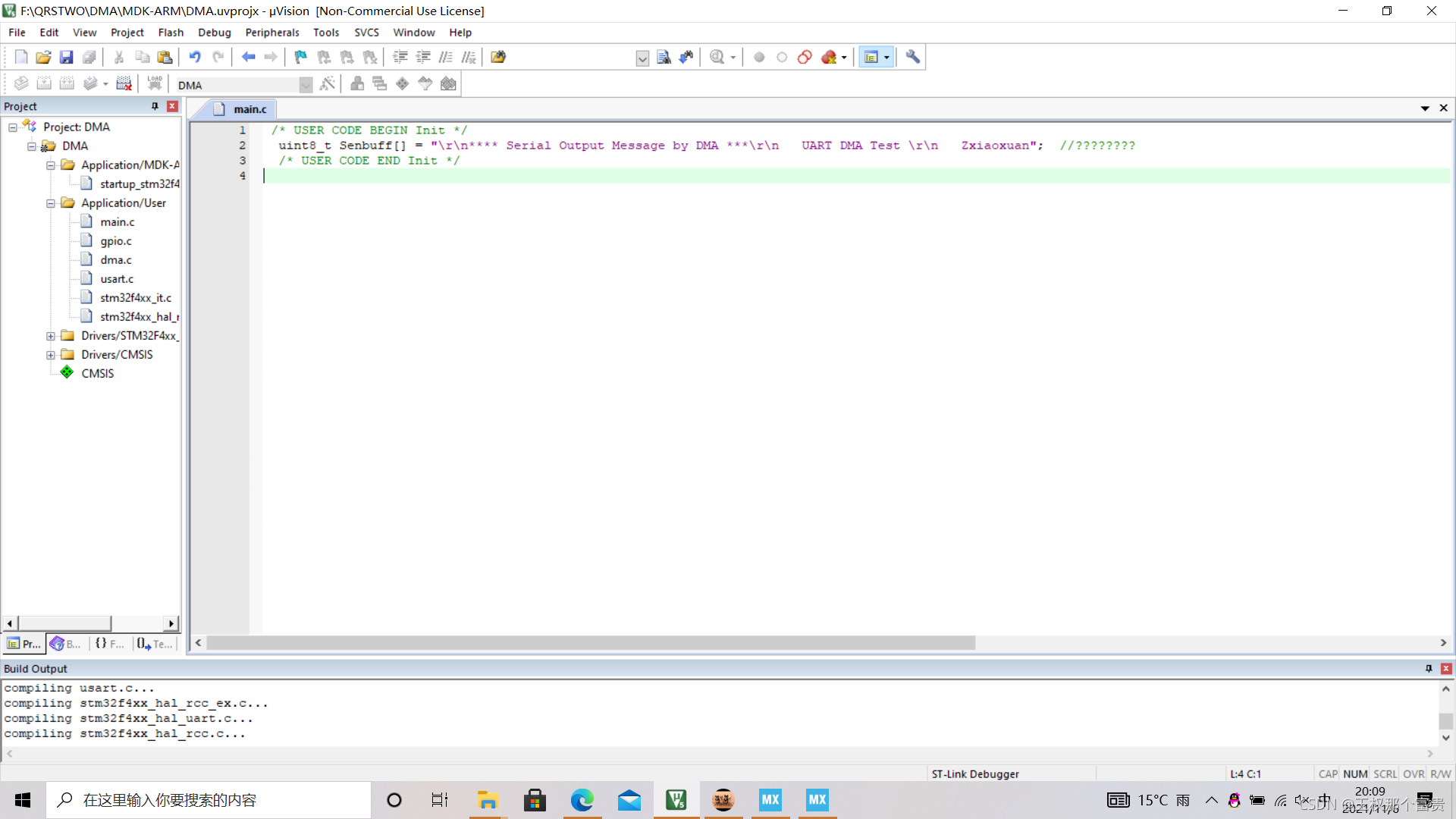
Task: Click the editor horizontal scrollbar
Action: [x=591, y=643]
